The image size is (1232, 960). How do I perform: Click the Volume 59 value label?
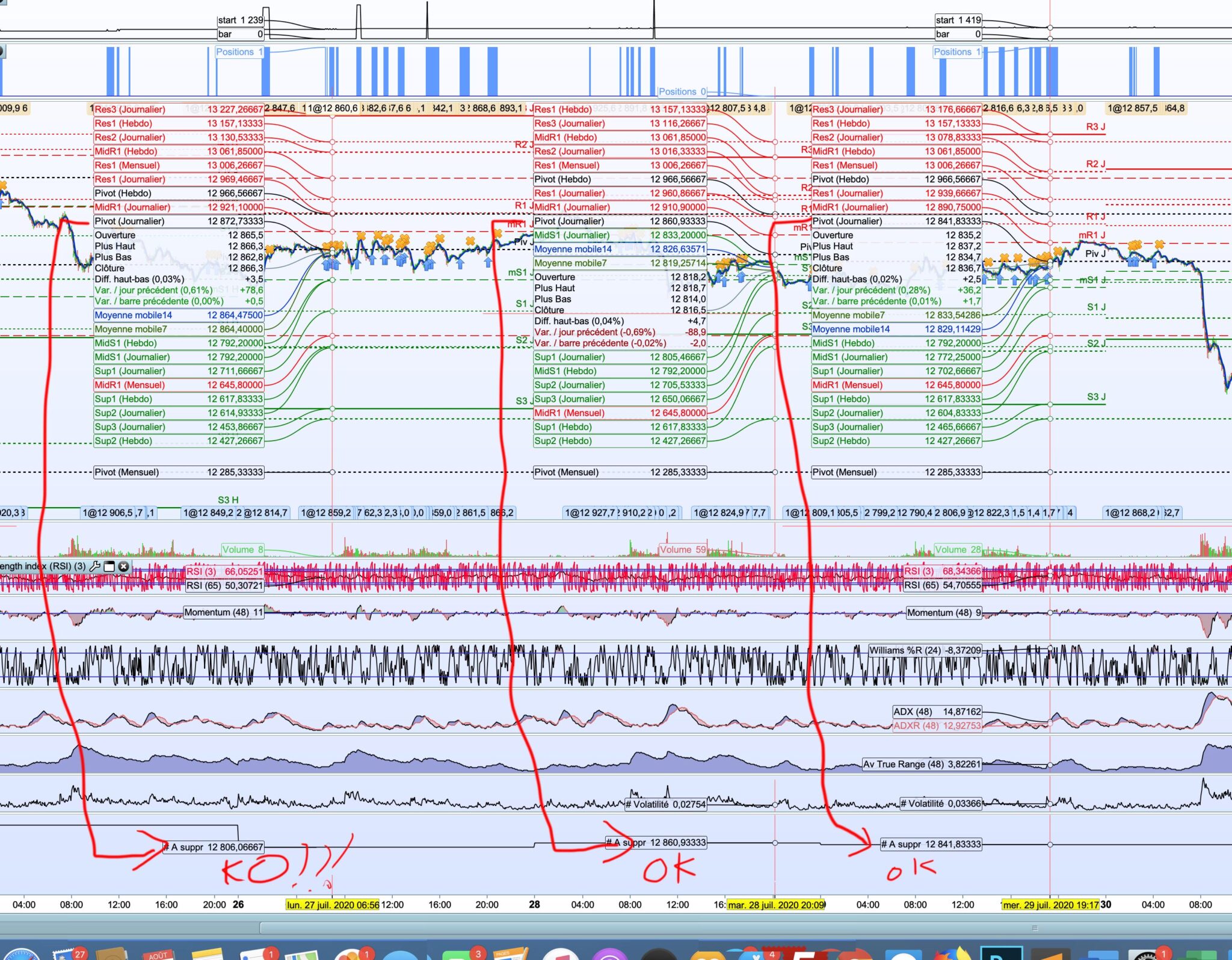(682, 549)
